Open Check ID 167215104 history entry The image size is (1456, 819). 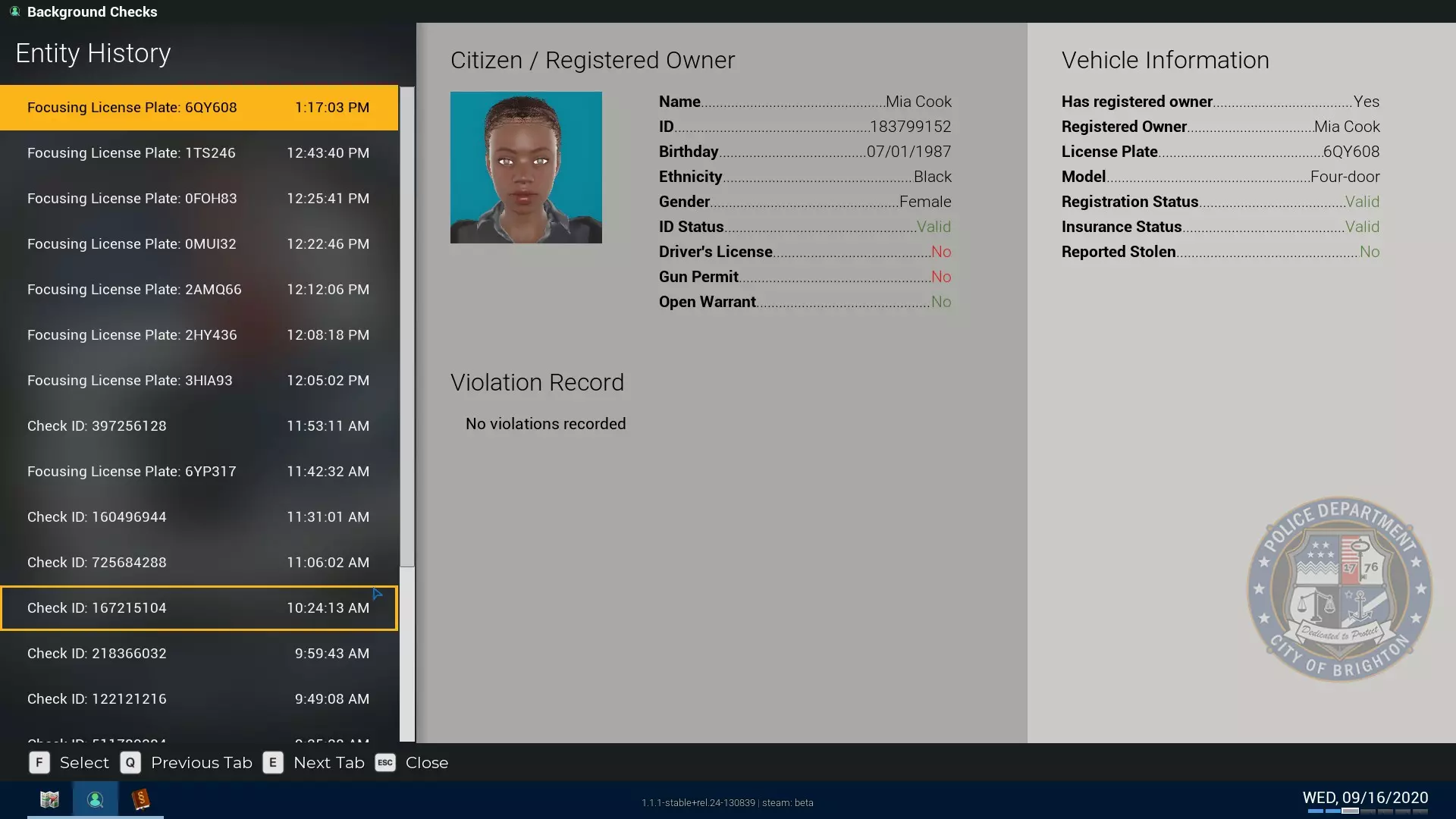coord(199,608)
